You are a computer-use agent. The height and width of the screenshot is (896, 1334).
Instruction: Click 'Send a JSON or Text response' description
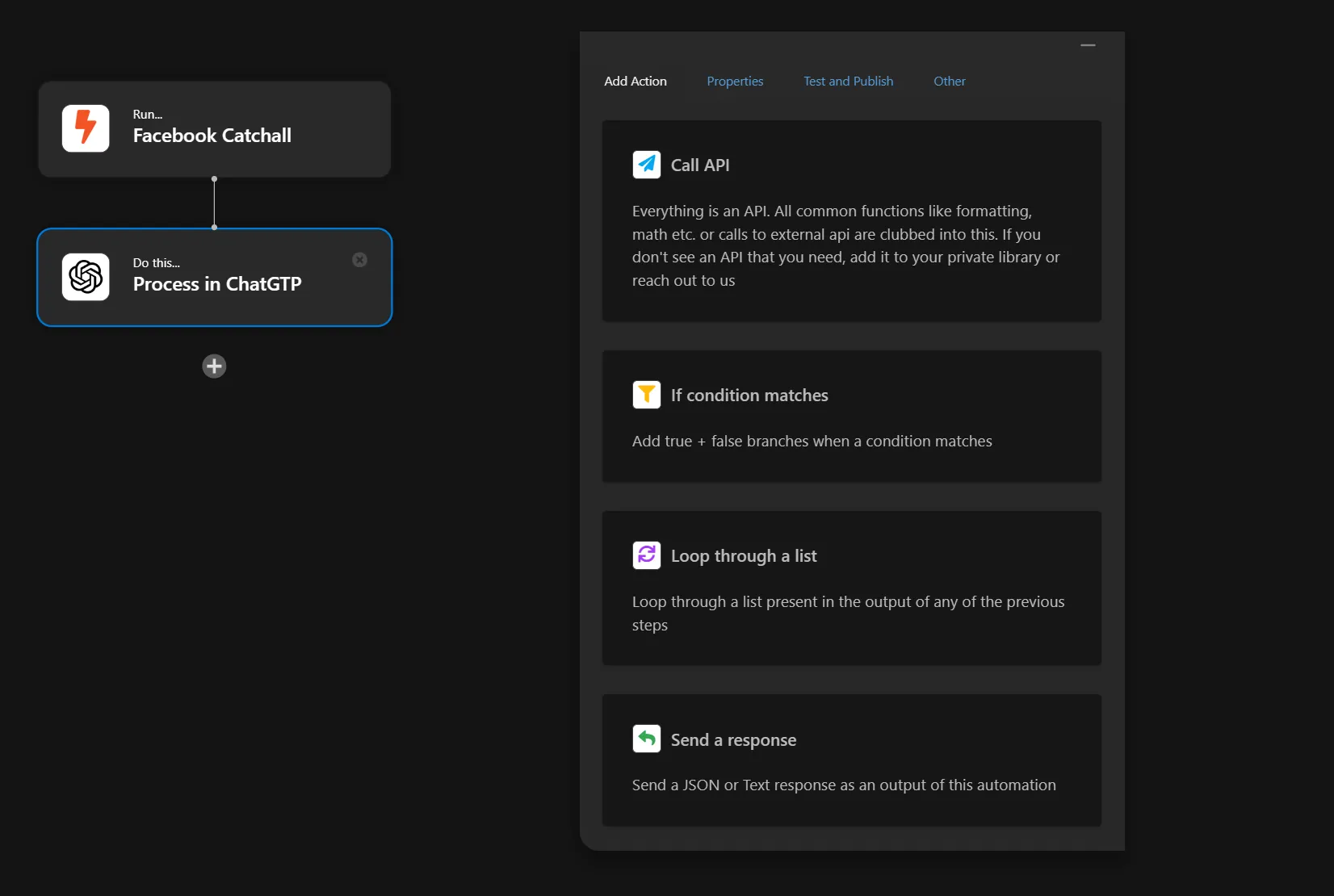tap(844, 785)
